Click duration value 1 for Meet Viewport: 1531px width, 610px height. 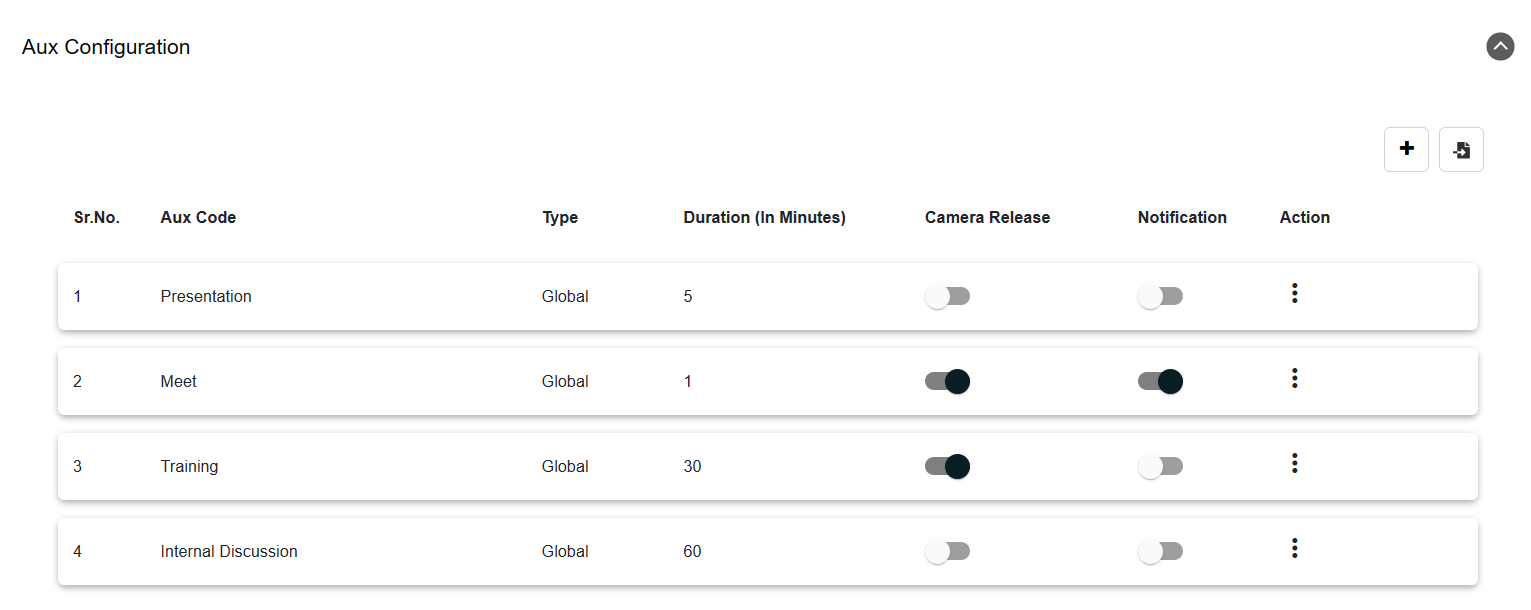click(688, 381)
